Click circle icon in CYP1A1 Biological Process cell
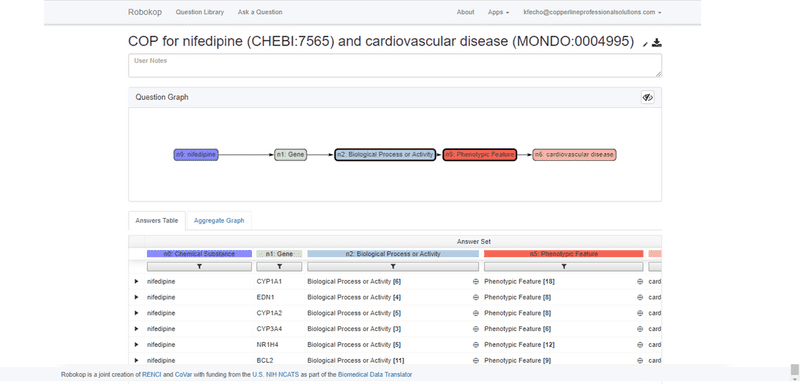The image size is (800, 384). tap(476, 281)
